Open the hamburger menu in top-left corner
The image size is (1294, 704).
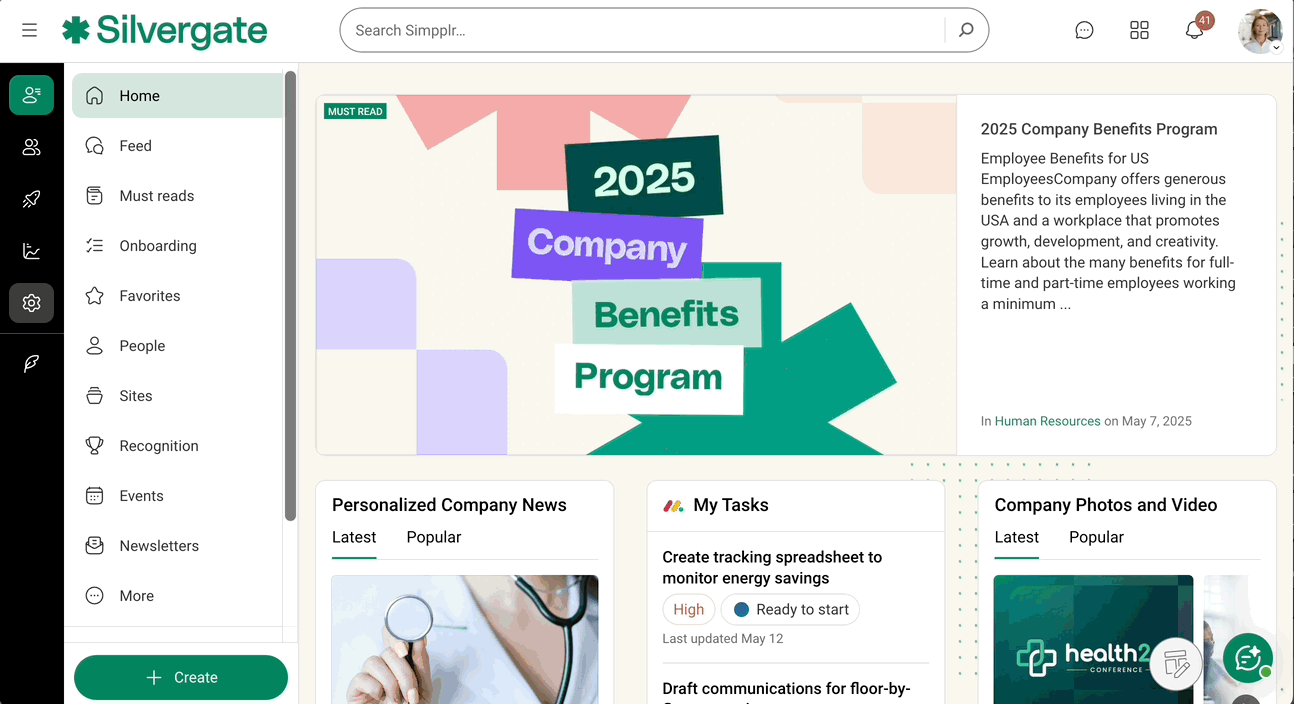click(x=29, y=30)
